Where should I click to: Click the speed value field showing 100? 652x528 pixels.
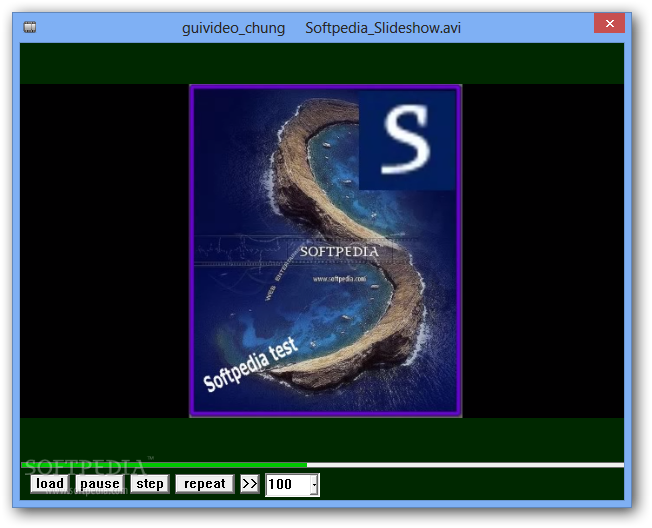point(288,485)
